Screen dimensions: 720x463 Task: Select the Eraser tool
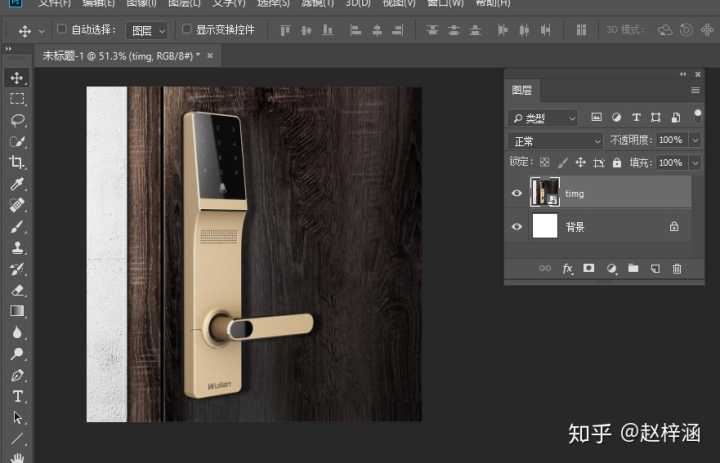17,290
